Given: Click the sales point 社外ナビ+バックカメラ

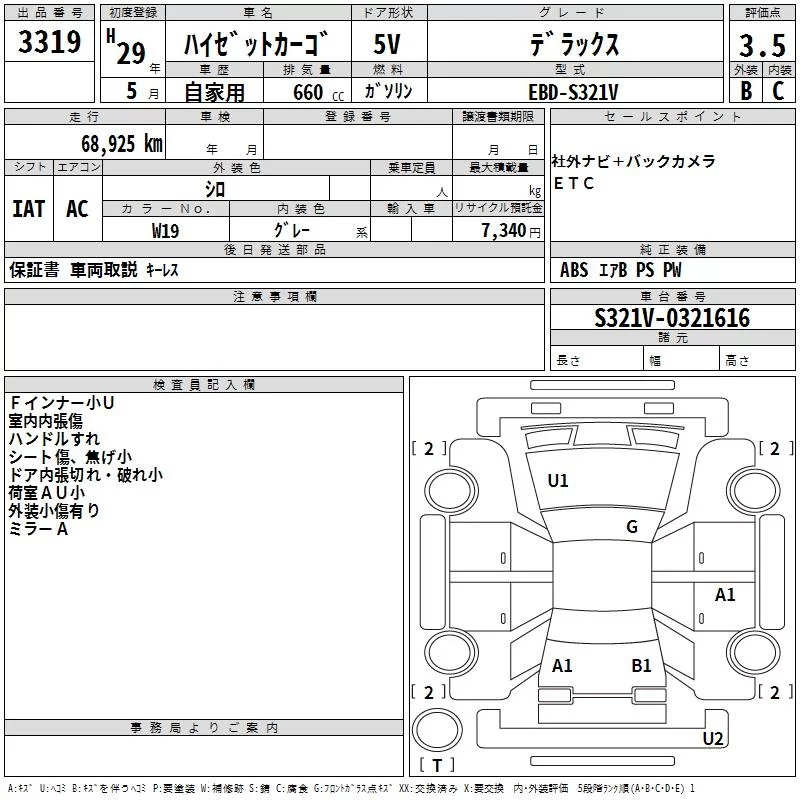Looking at the screenshot, I should click(x=633, y=161).
